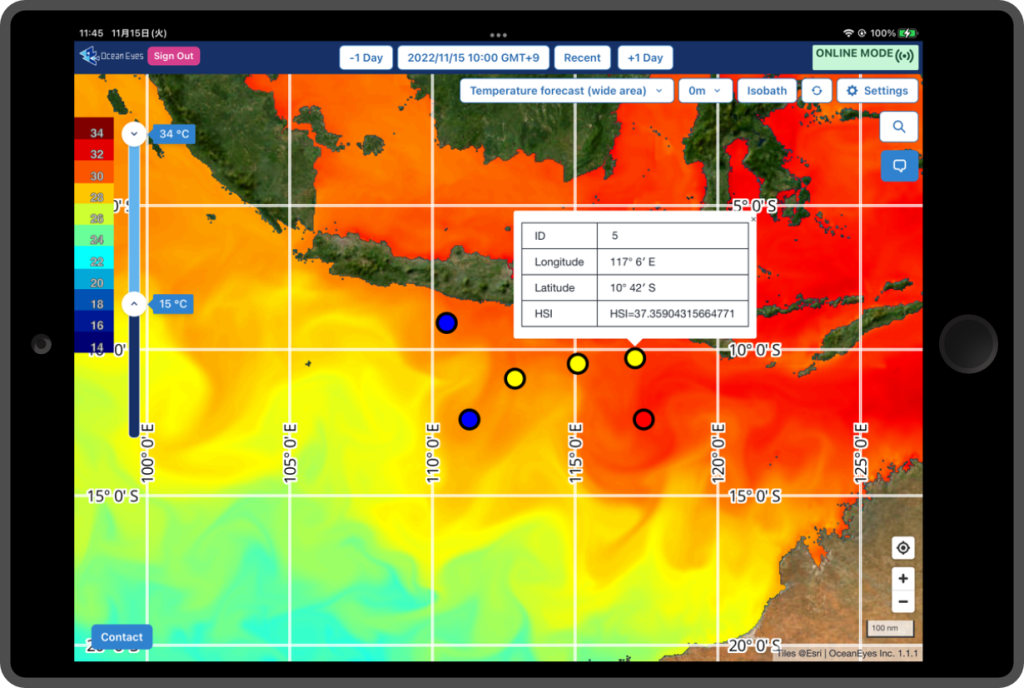Click the 34 °C upper slider handle
Image resolution: width=1024 pixels, height=688 pixels.
point(134,134)
